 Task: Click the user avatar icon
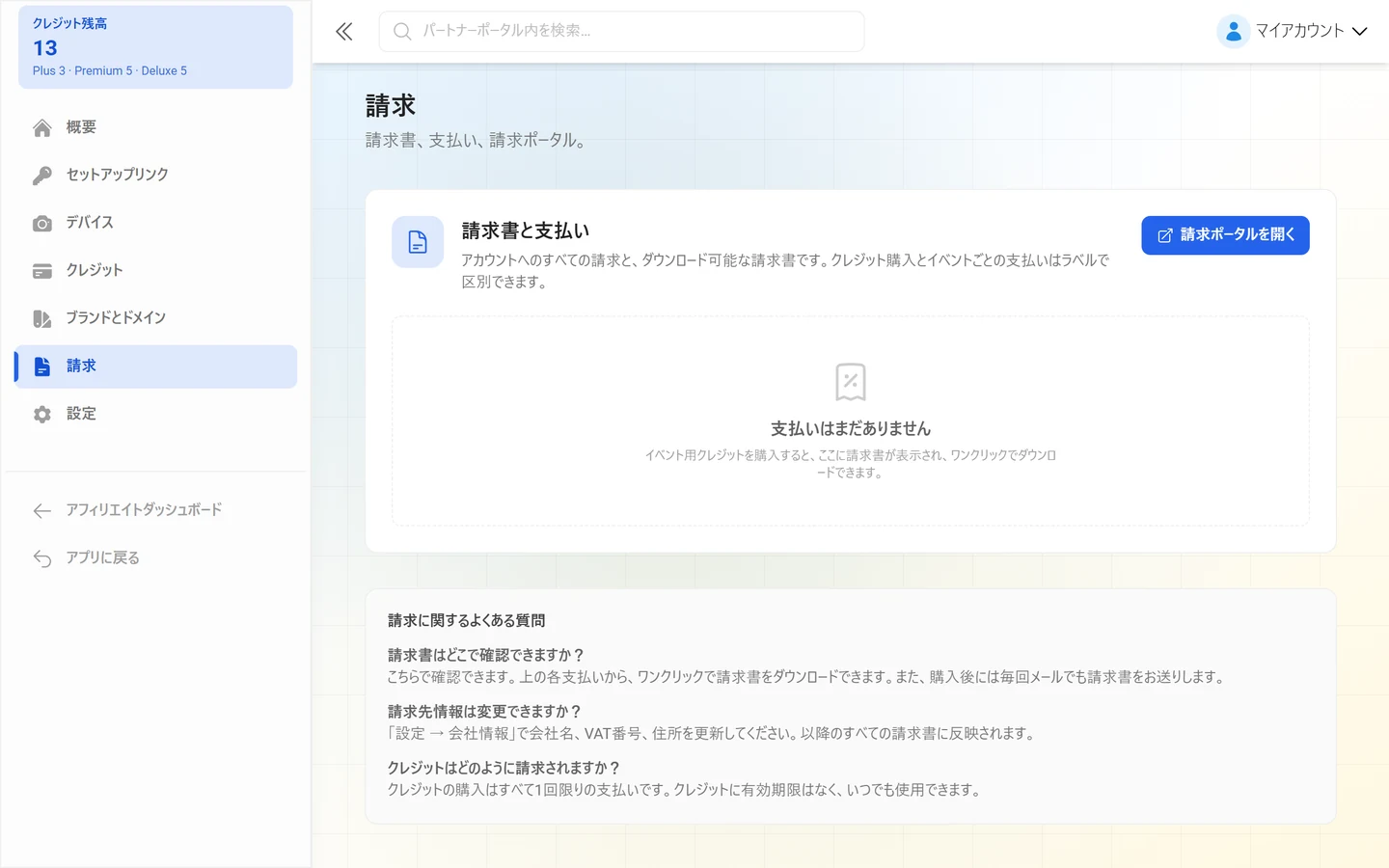point(1234,32)
